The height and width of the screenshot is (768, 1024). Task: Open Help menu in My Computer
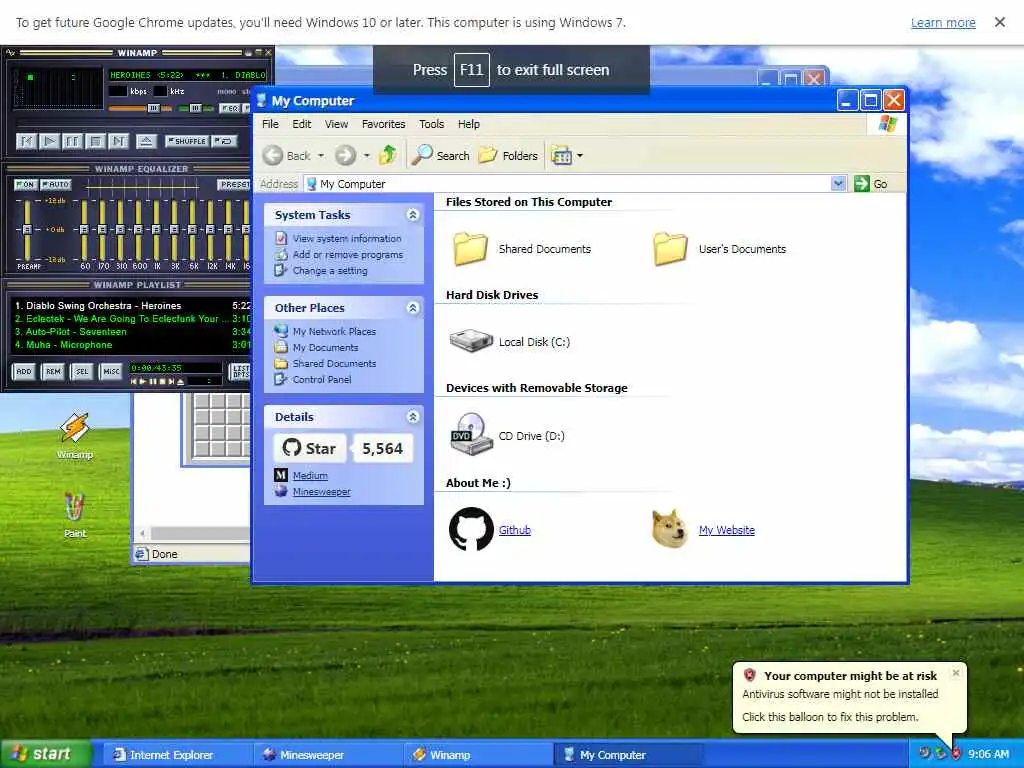[x=468, y=124]
